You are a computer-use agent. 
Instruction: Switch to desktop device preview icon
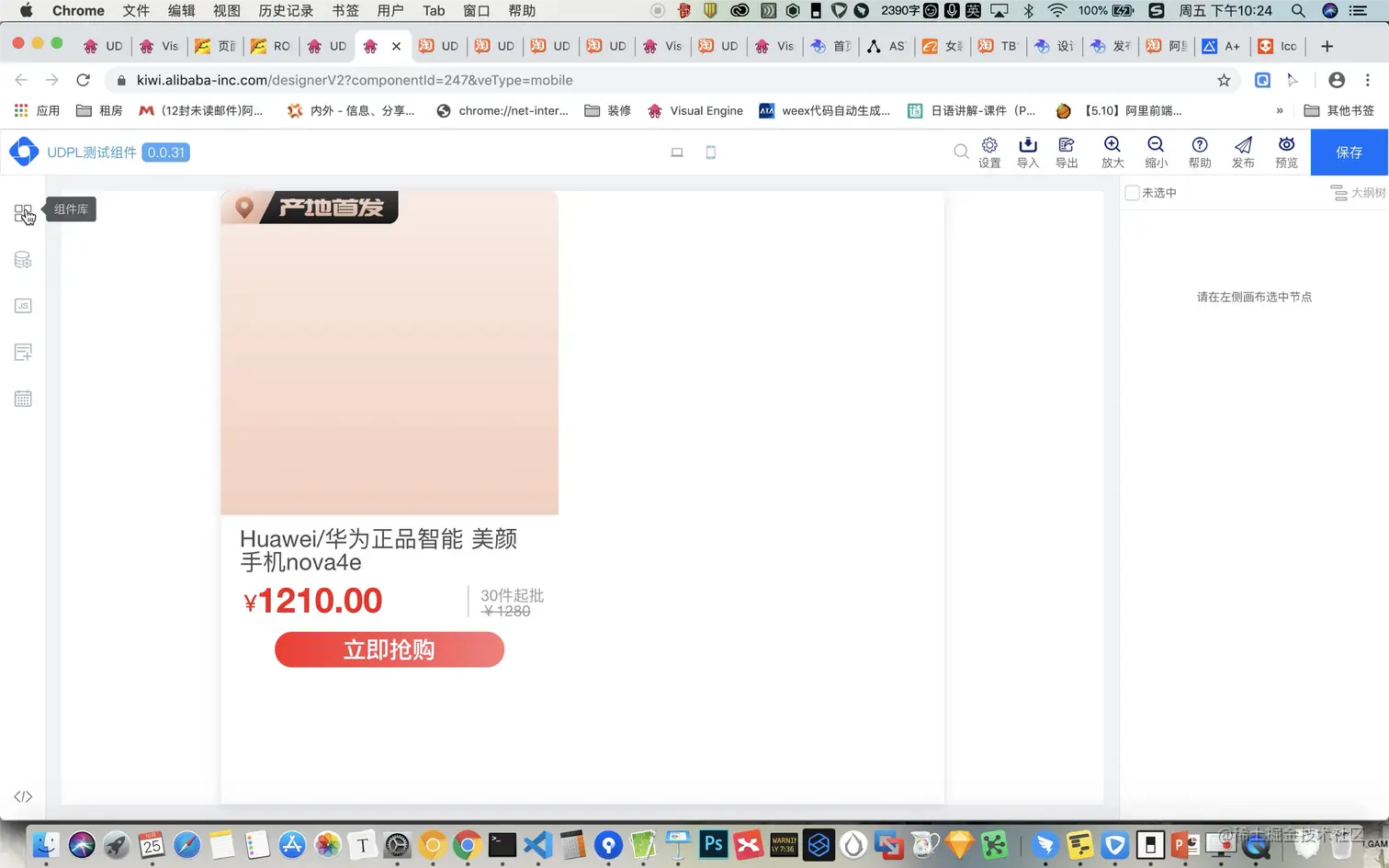tap(677, 152)
